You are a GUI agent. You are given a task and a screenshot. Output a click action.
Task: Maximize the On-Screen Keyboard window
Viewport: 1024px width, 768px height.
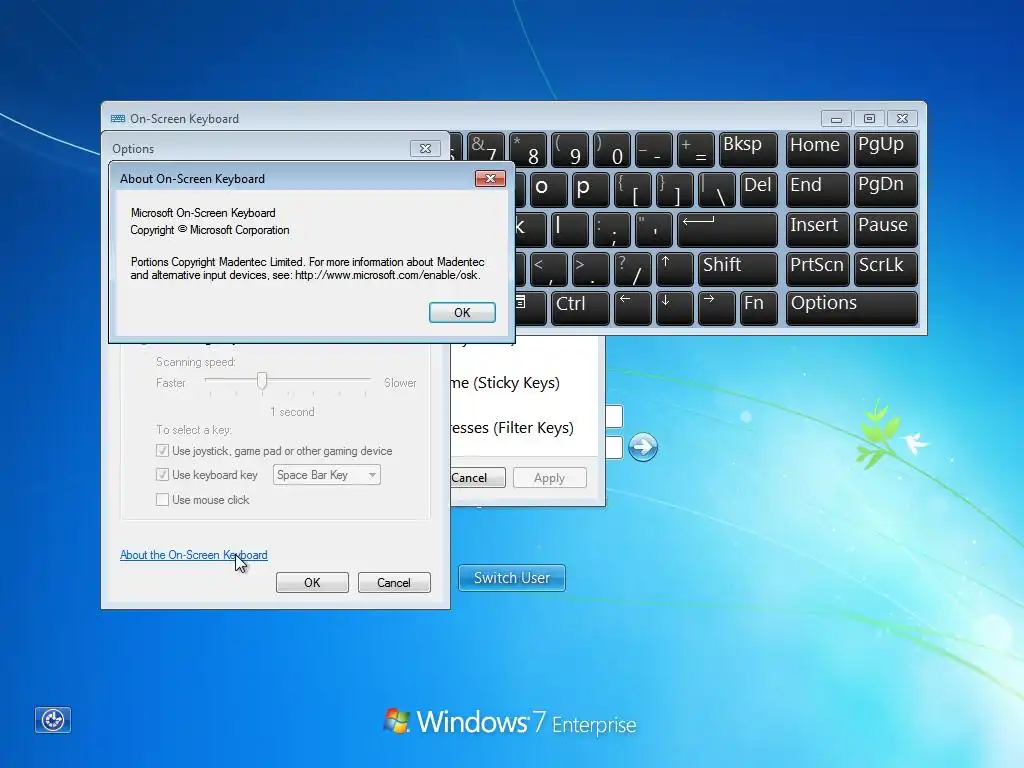869,118
